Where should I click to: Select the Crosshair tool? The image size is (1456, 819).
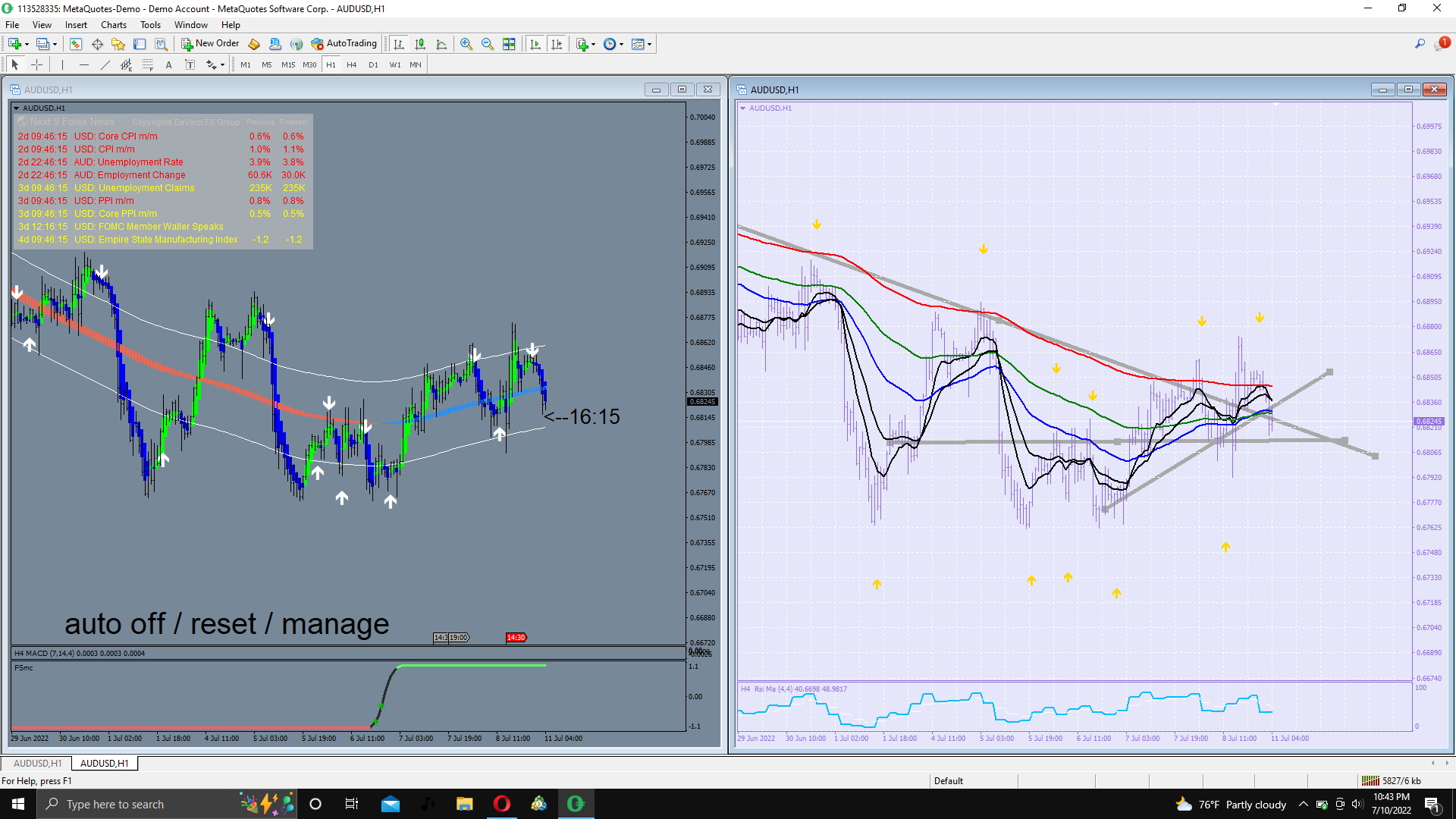pyautogui.click(x=36, y=65)
